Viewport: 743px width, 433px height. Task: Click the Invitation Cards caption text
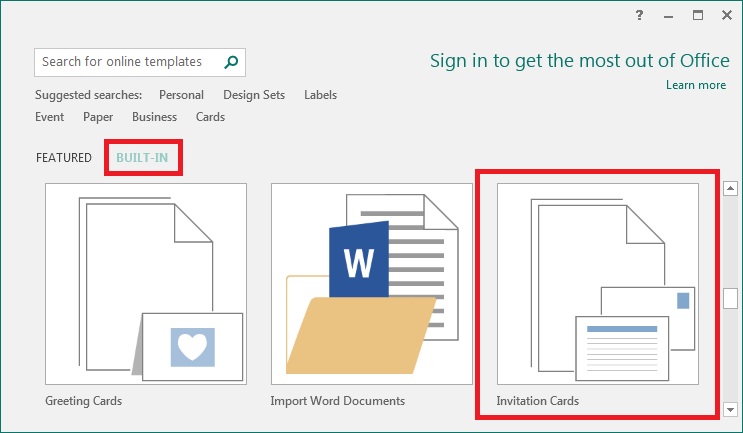[537, 401]
